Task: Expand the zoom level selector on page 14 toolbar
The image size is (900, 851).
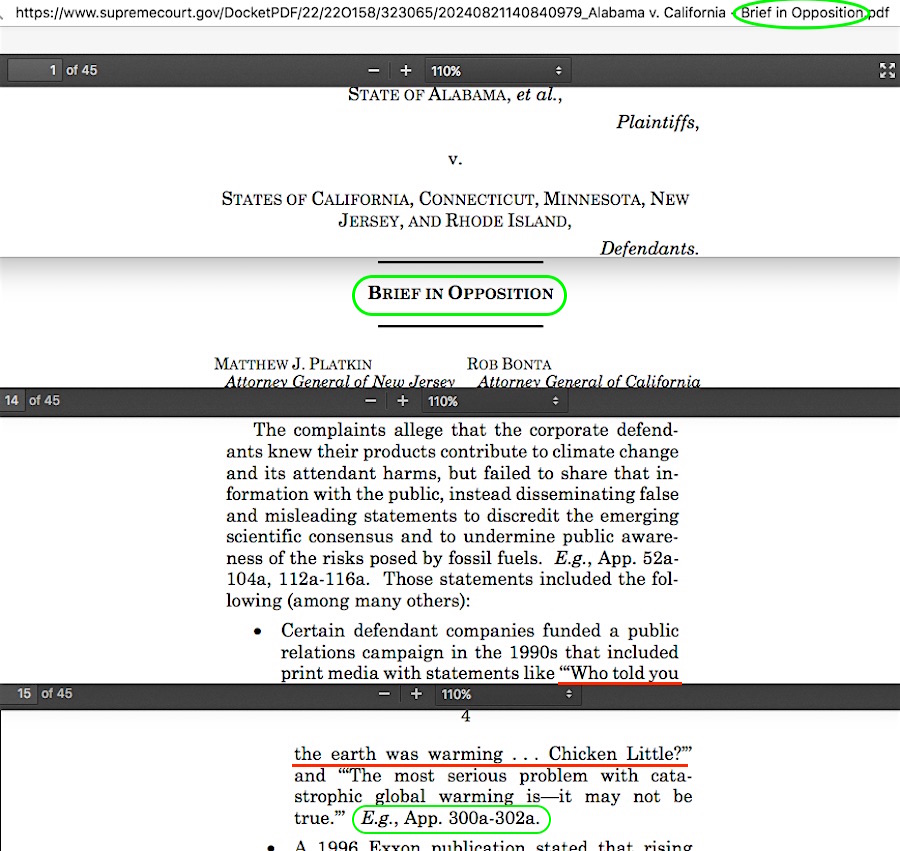Action: point(493,401)
